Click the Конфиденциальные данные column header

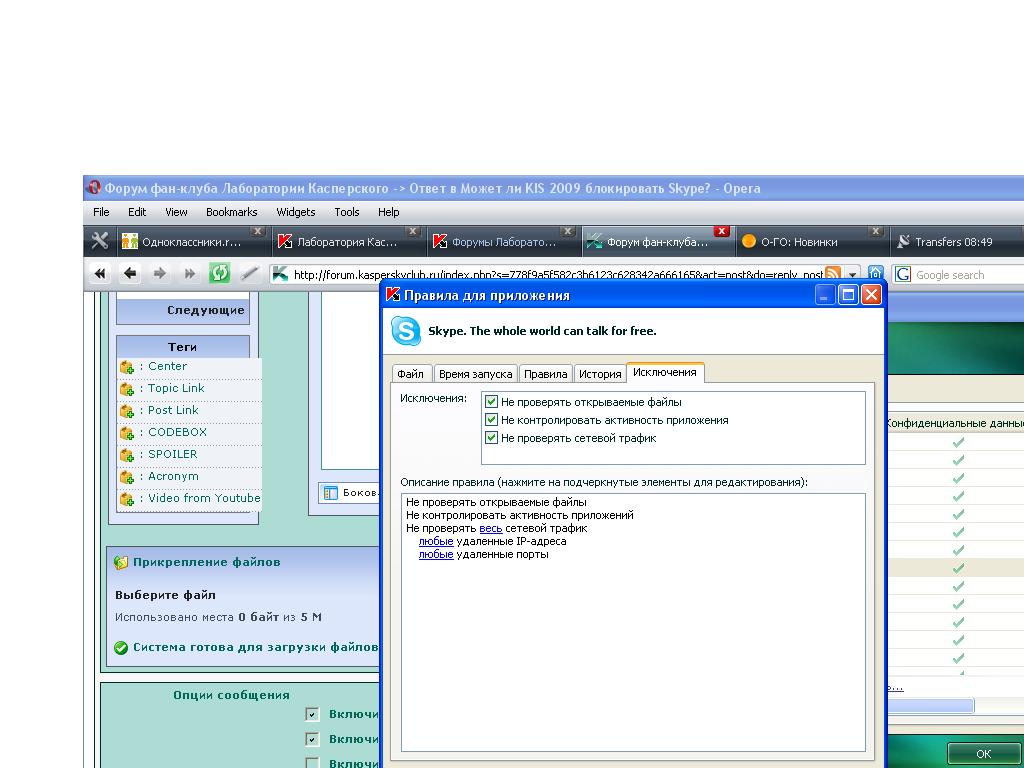click(954, 423)
